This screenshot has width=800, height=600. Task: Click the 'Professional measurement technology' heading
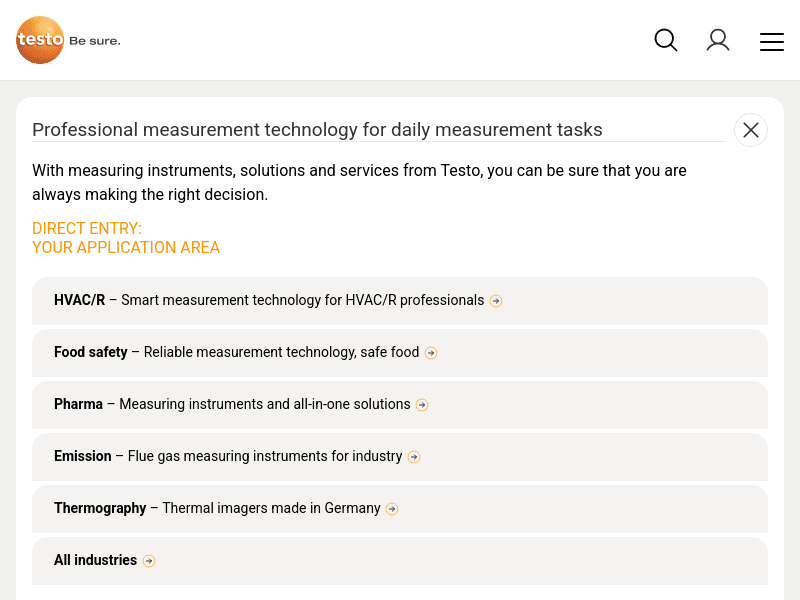coord(317,130)
